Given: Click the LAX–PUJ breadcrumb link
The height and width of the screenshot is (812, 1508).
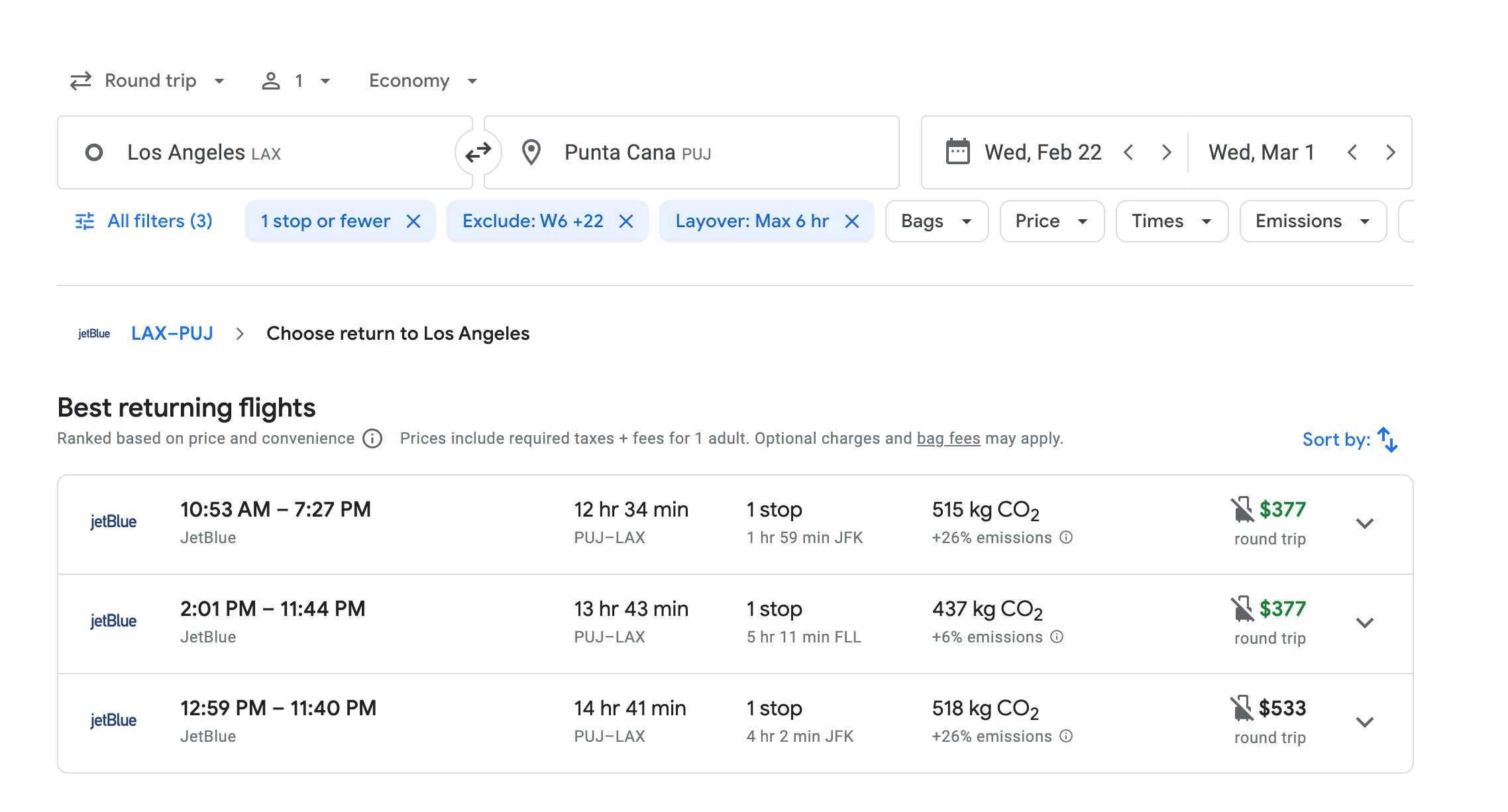Looking at the screenshot, I should [172, 334].
